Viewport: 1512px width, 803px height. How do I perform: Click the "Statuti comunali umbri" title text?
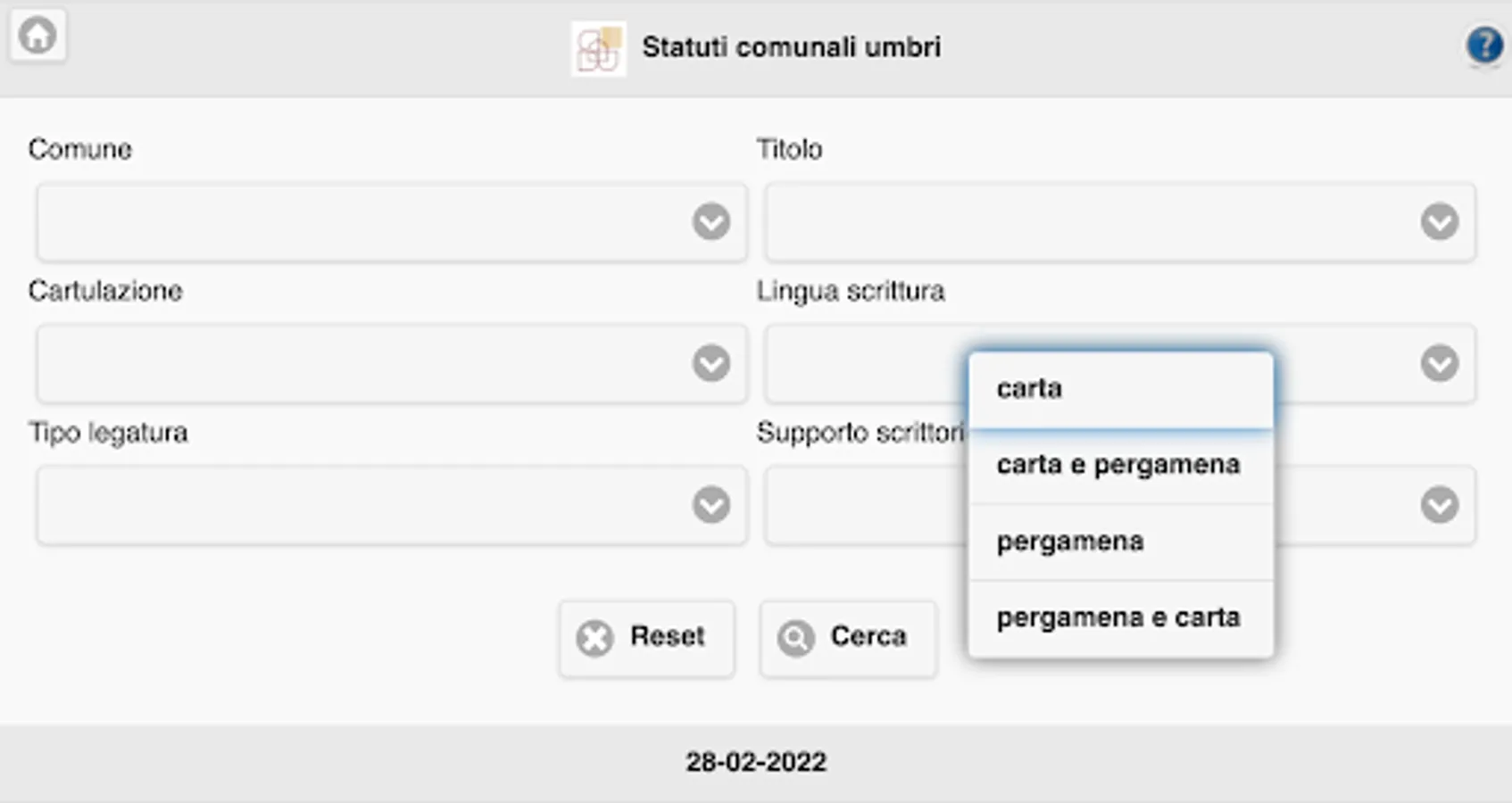(x=791, y=47)
